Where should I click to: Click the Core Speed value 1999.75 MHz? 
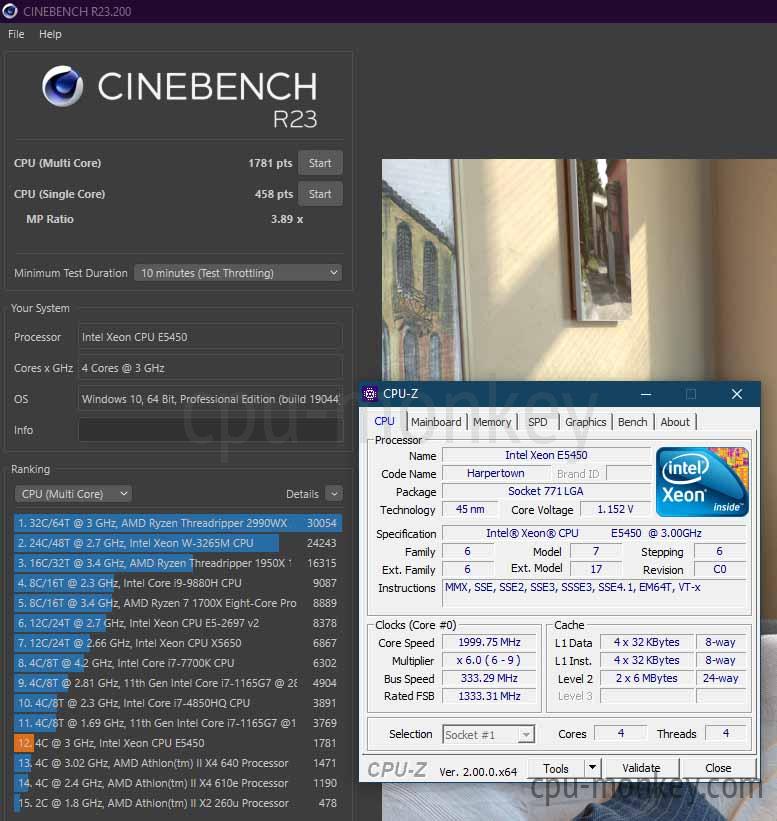(x=489, y=642)
